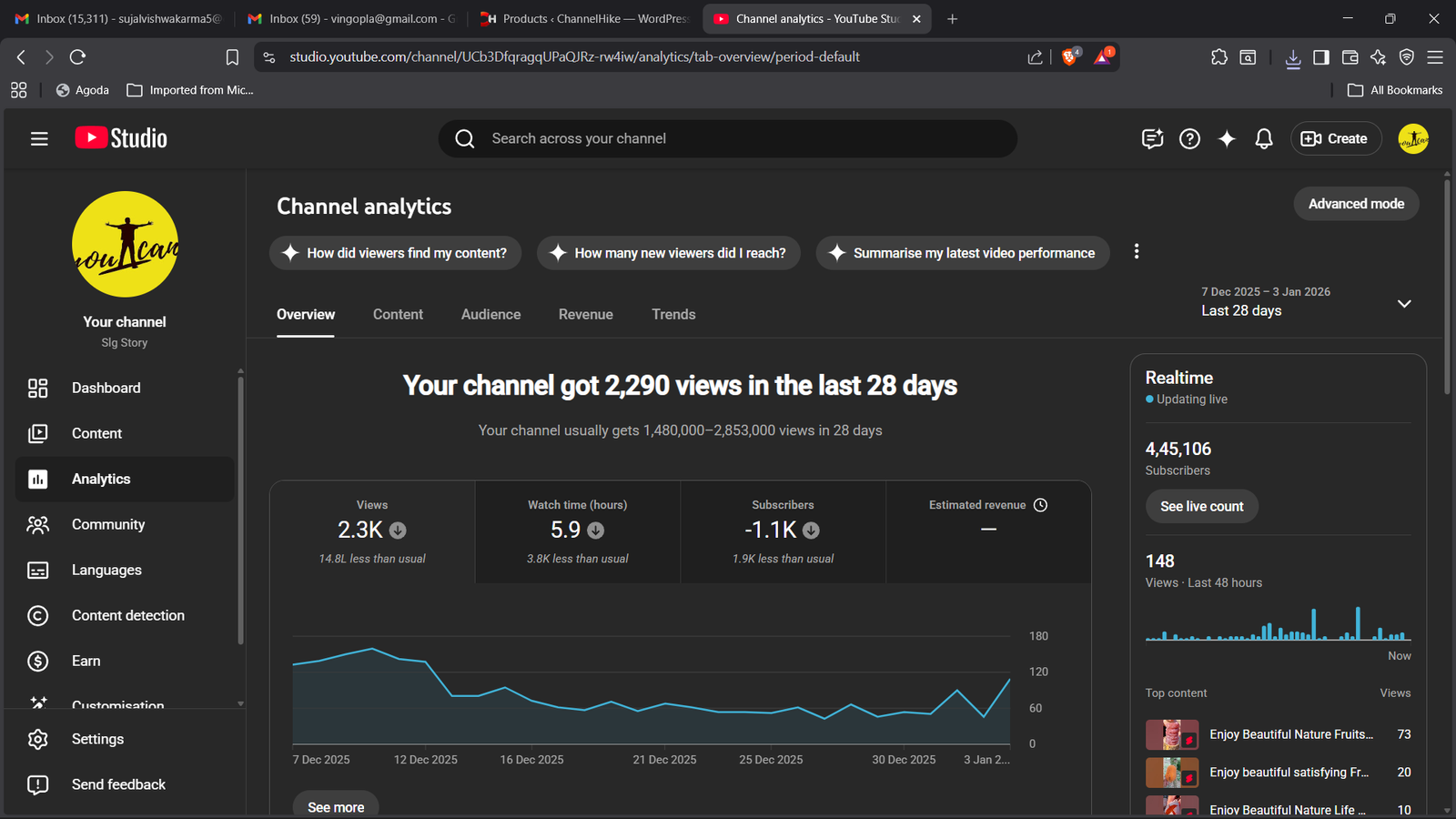Open the notifications bell in Studio header
The image size is (1456, 819).
[x=1264, y=138]
